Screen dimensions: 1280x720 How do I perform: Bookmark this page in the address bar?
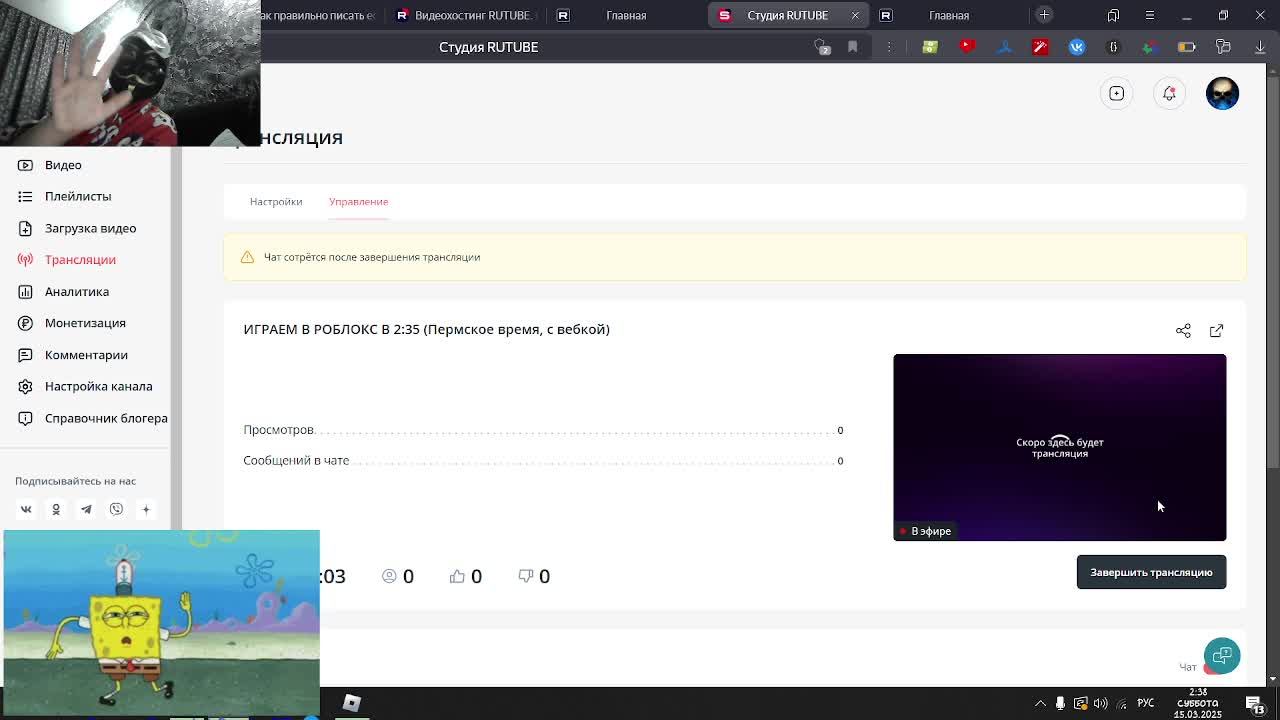852,47
